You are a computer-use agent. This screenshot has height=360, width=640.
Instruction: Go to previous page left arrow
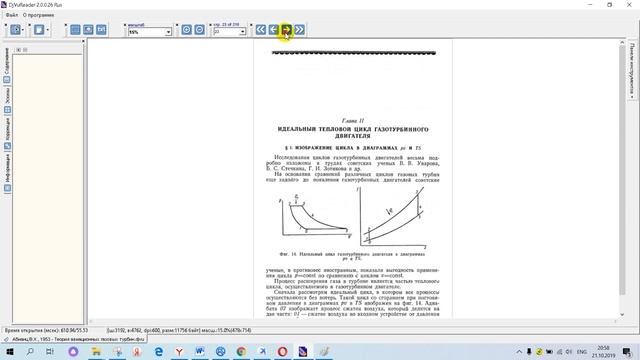273,30
